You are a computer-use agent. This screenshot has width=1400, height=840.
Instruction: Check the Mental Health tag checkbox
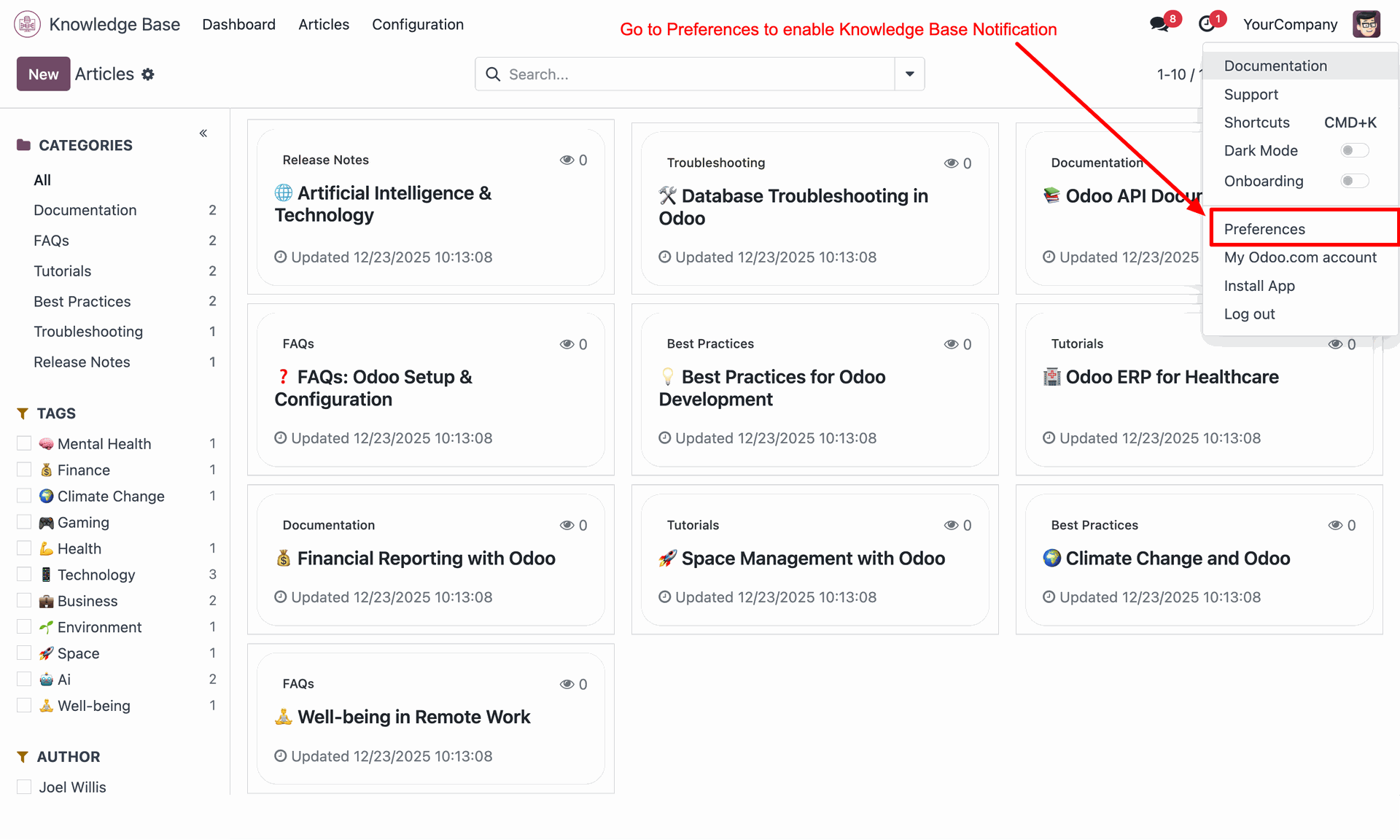point(24,443)
